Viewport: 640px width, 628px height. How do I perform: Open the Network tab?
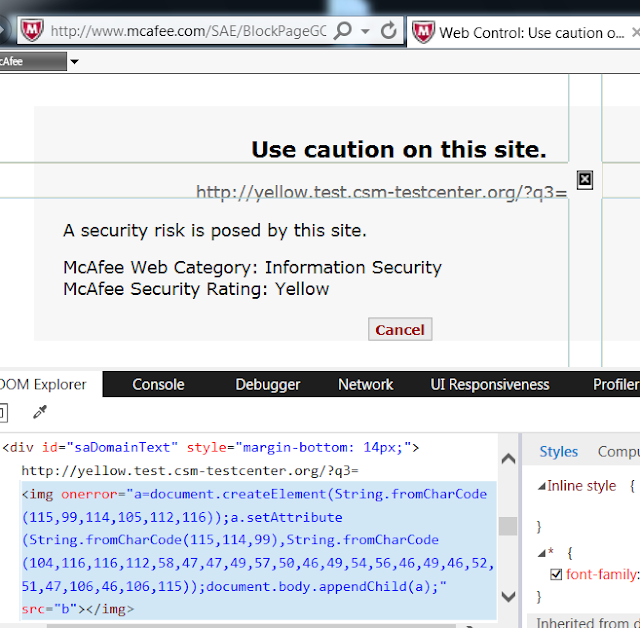pos(365,384)
